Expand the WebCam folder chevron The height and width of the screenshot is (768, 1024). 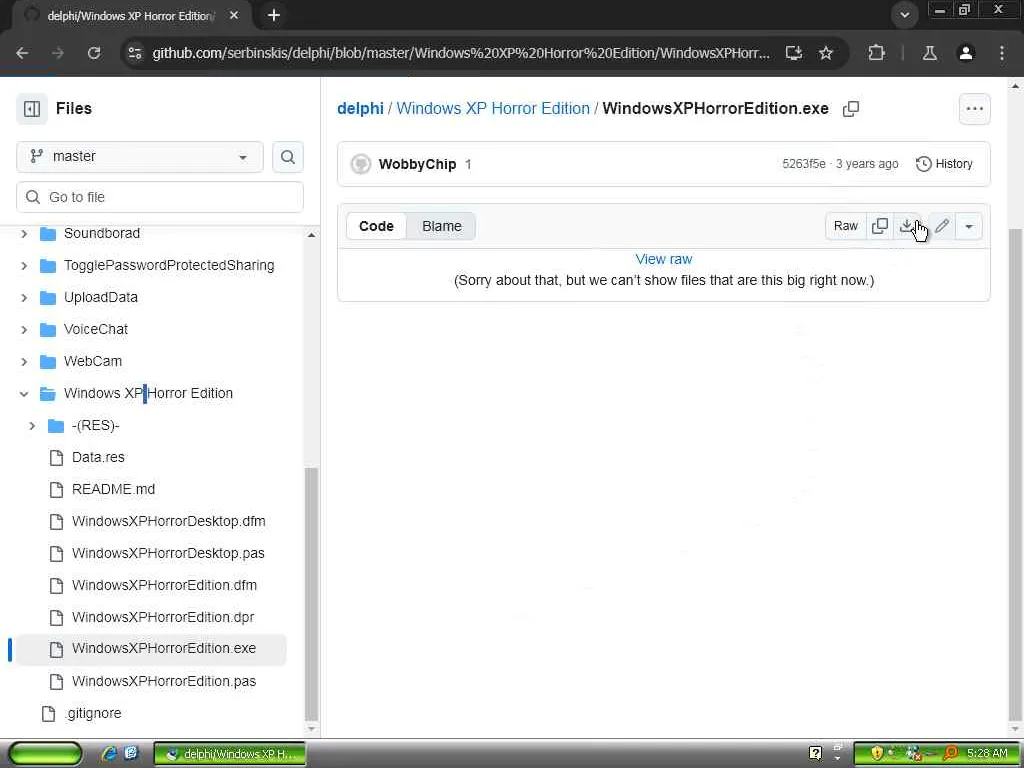coord(24,361)
